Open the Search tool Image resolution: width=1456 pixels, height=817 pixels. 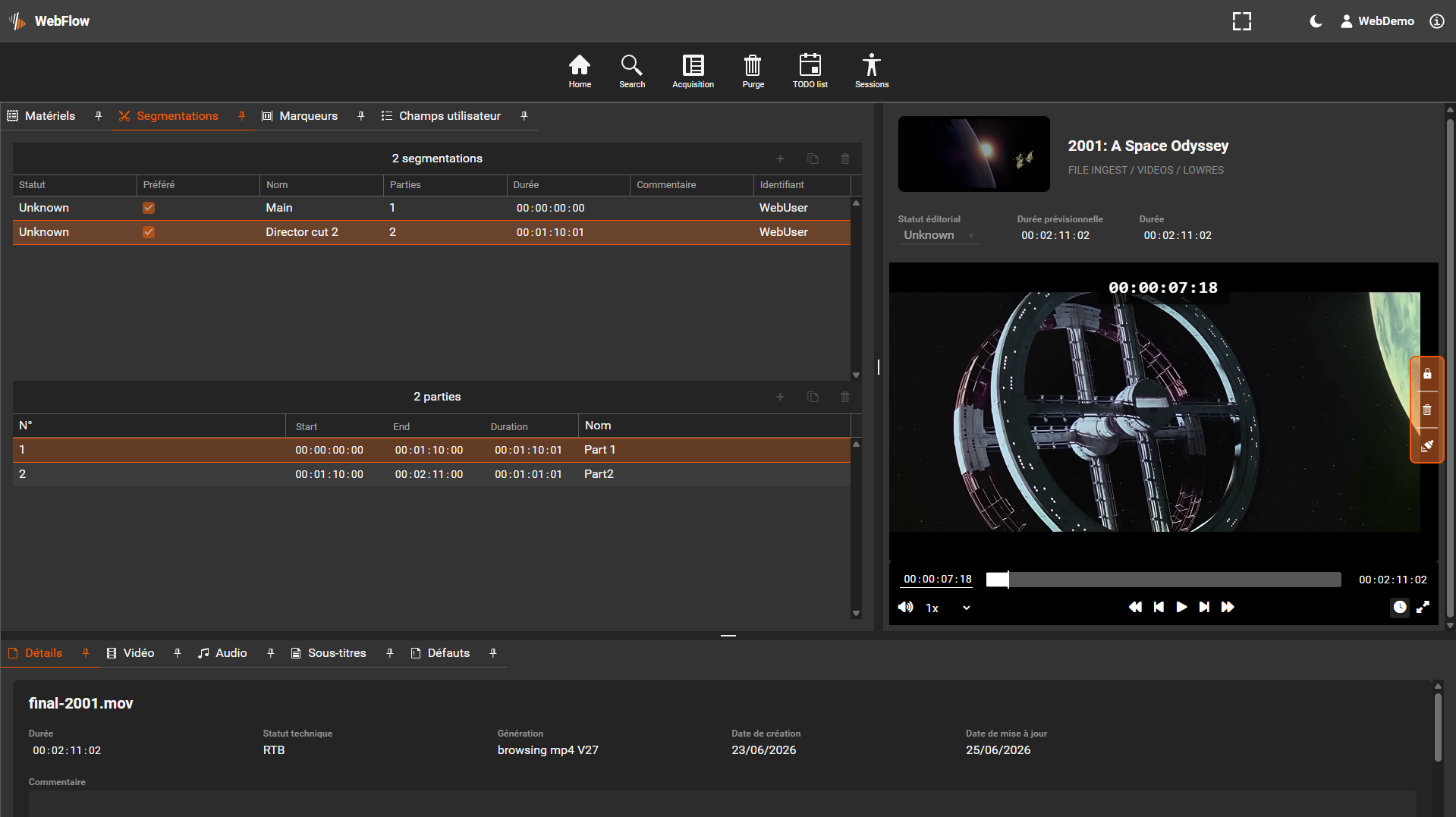pyautogui.click(x=632, y=71)
